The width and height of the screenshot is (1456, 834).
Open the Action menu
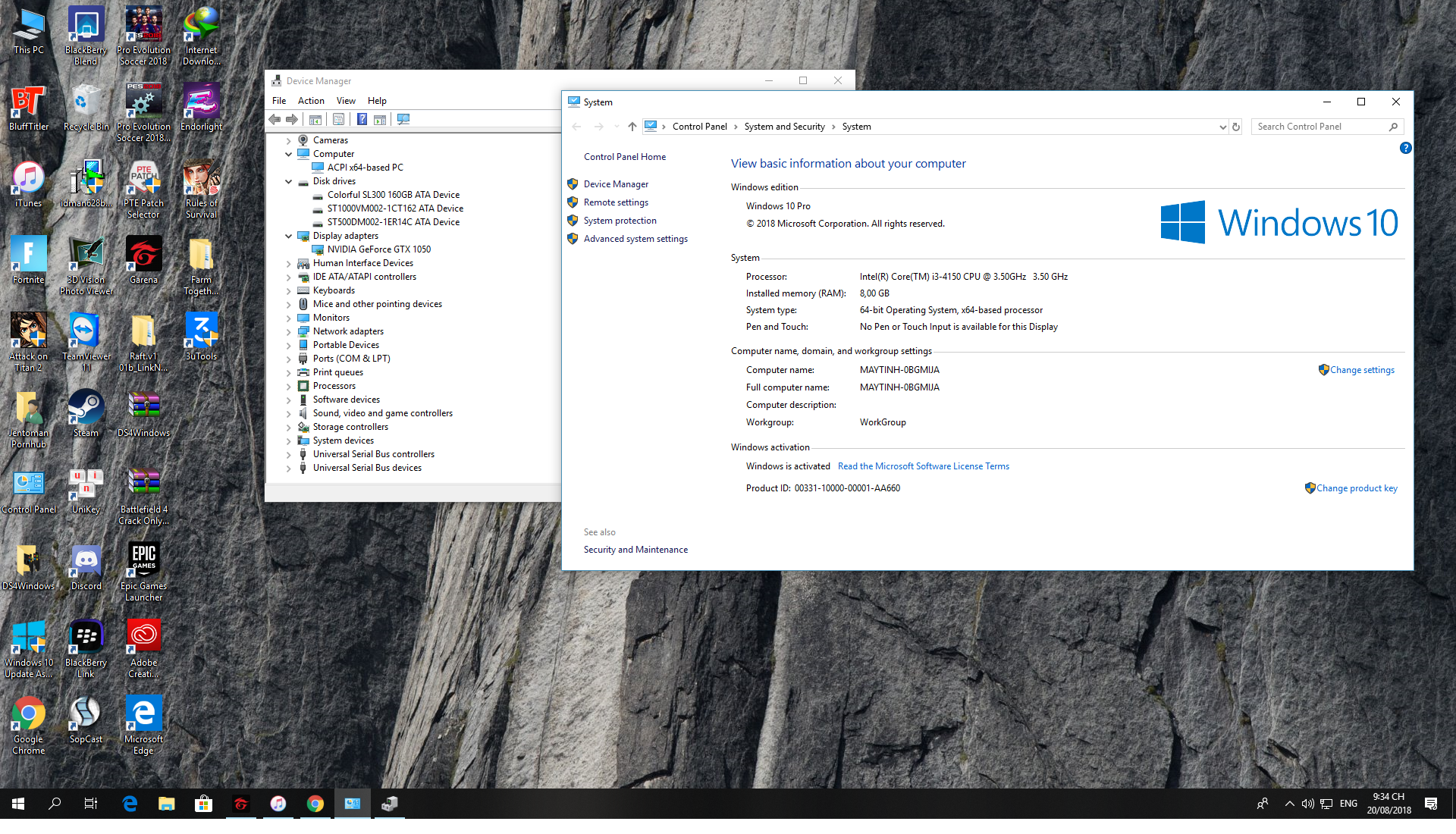pyautogui.click(x=310, y=101)
